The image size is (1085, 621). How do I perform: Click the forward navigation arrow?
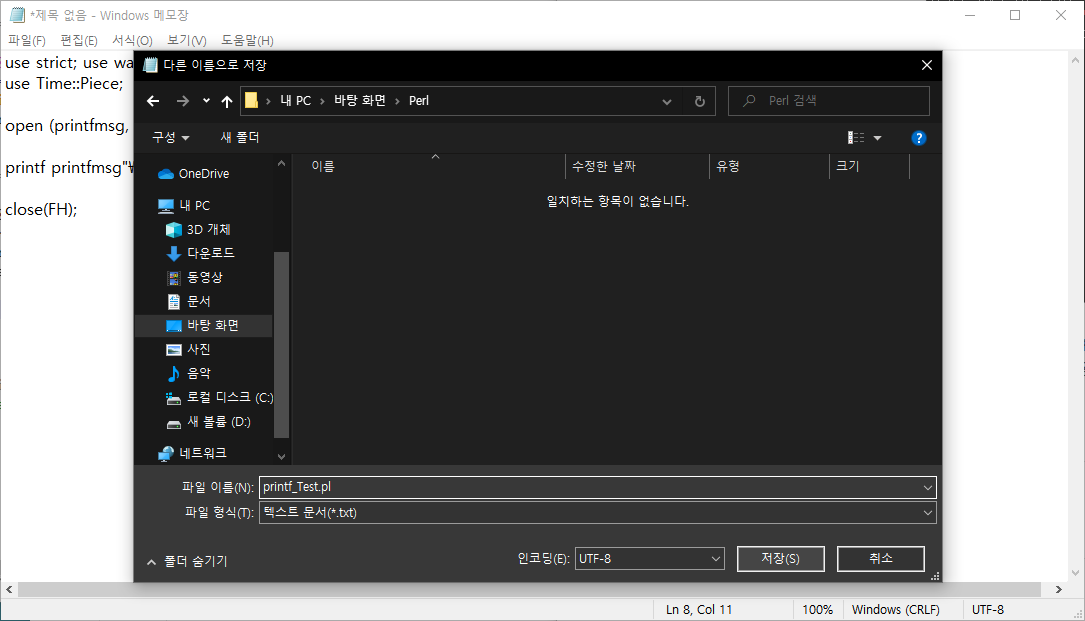(183, 100)
